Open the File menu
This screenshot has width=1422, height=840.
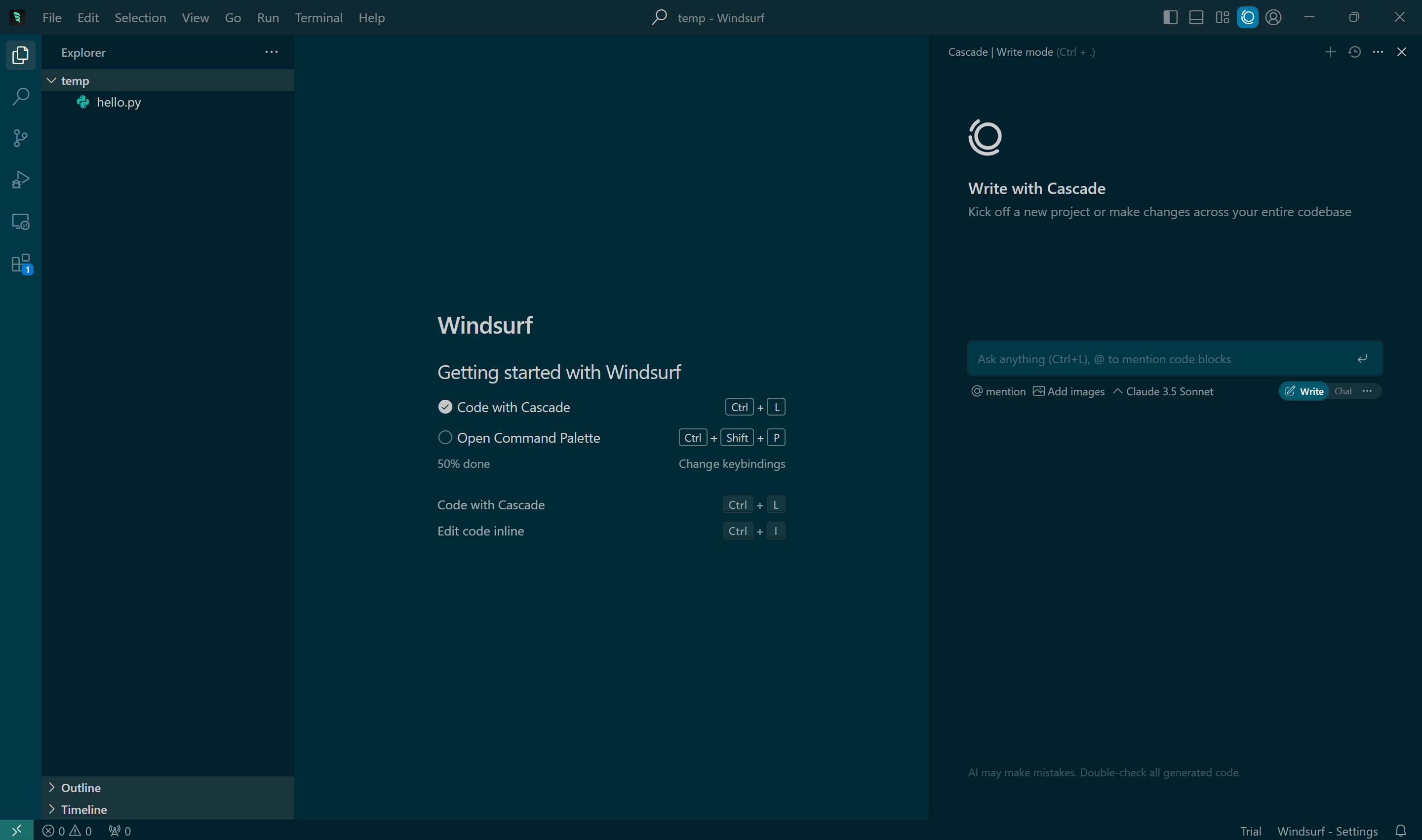[x=52, y=18]
